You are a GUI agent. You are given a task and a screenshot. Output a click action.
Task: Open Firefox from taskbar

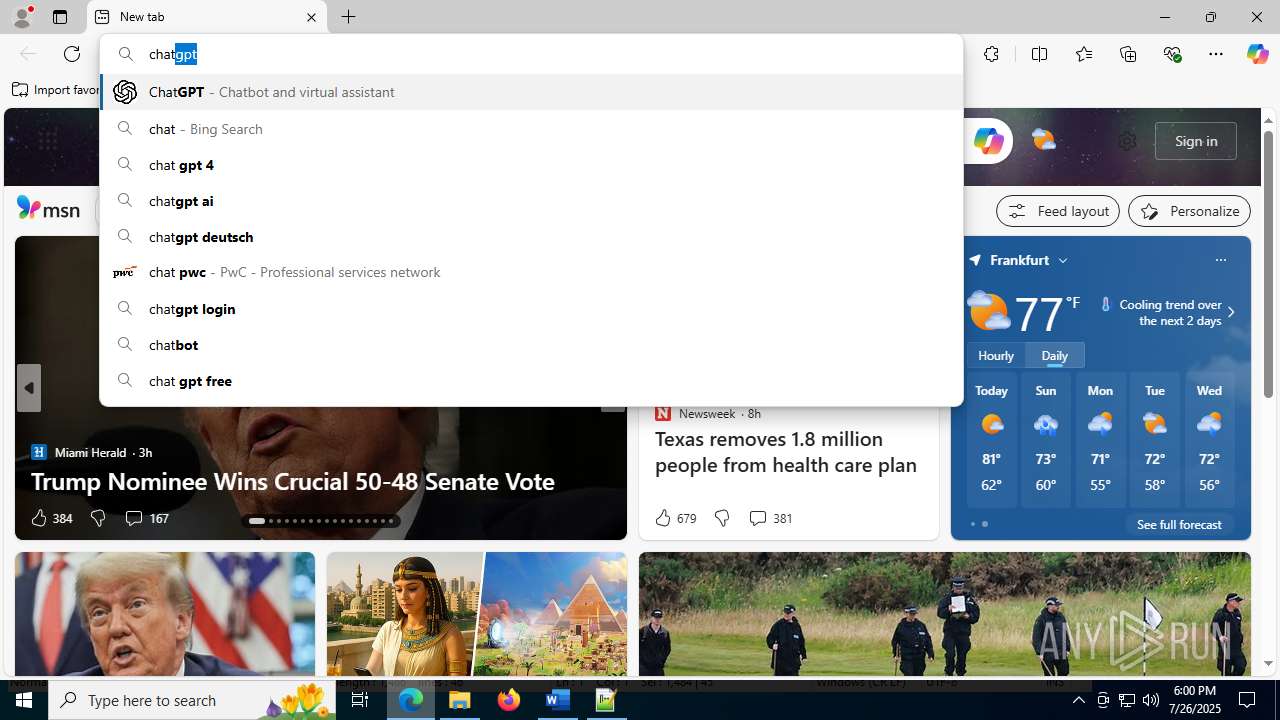click(509, 700)
